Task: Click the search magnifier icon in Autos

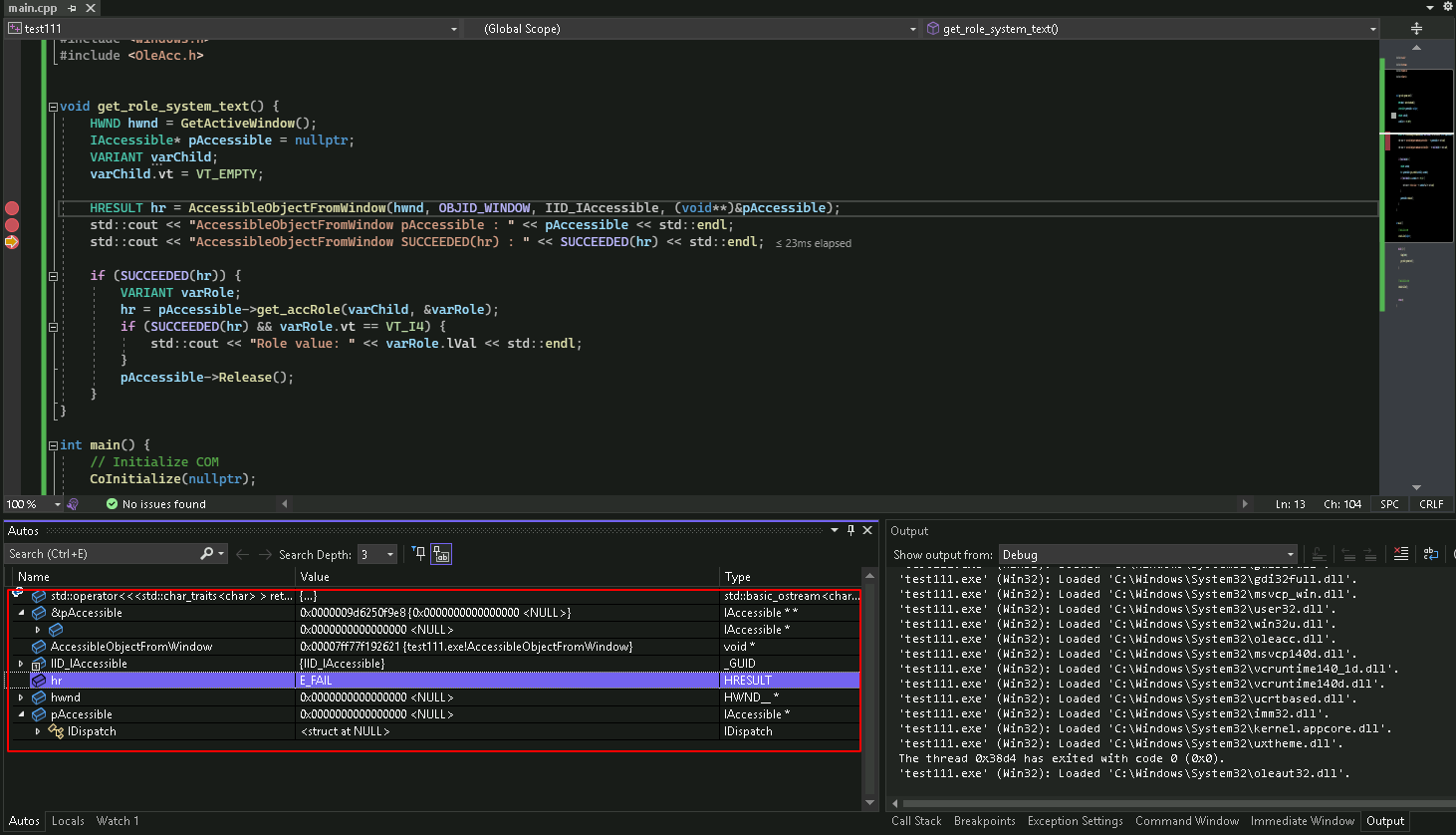Action: click(207, 554)
